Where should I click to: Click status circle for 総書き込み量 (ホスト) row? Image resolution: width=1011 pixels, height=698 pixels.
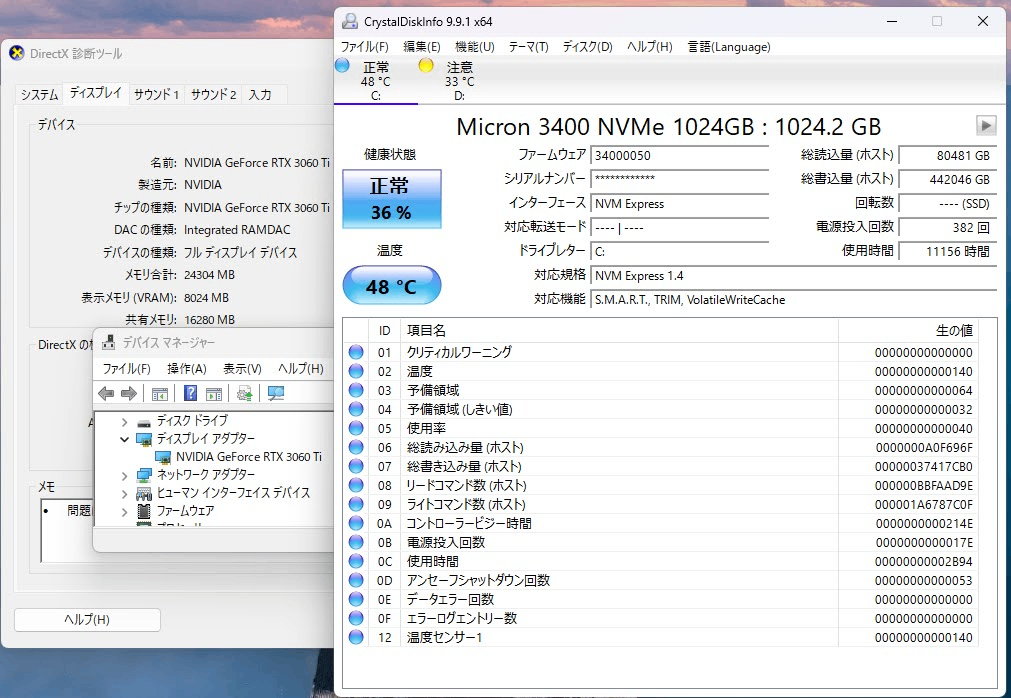point(356,466)
